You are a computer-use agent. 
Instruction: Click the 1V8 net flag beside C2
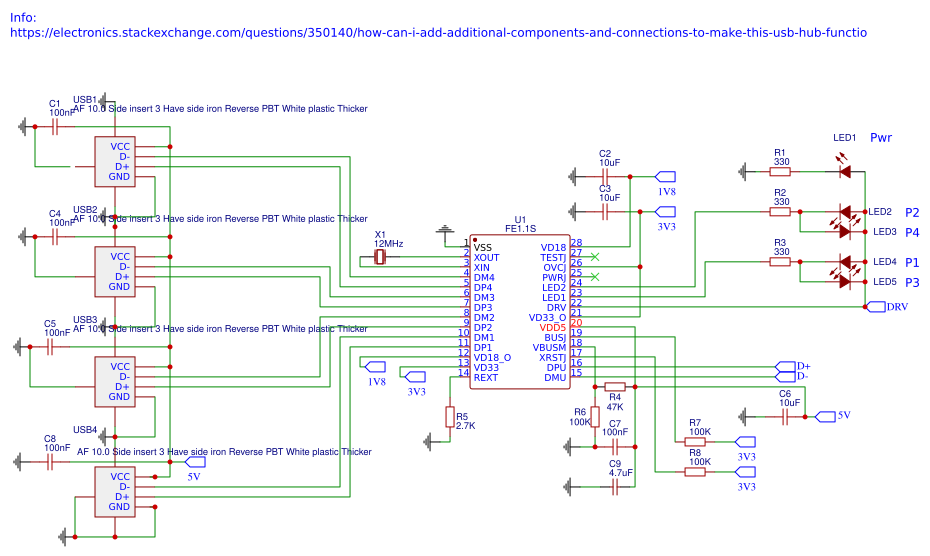pyautogui.click(x=665, y=177)
